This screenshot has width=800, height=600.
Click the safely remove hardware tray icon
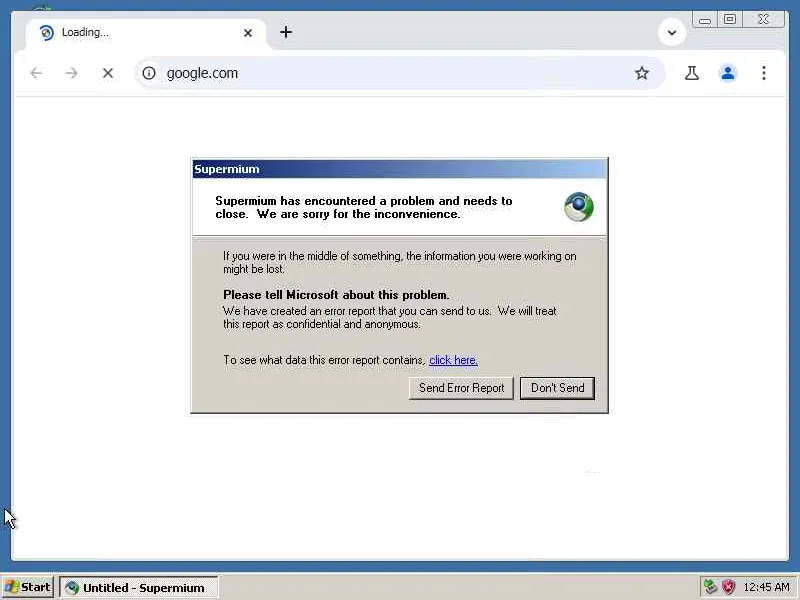[x=710, y=587]
